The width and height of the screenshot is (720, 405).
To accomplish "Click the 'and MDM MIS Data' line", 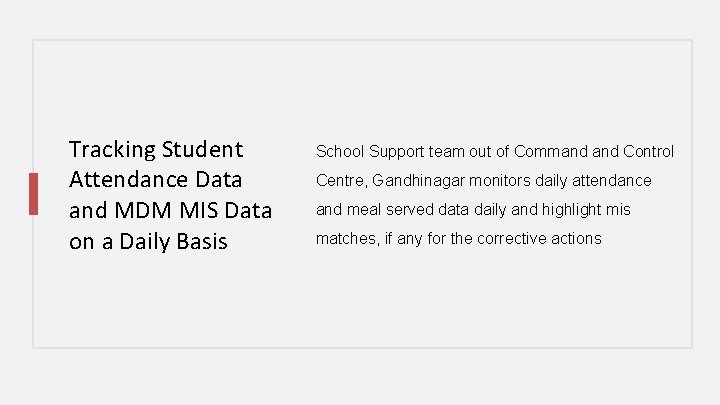I will (x=170, y=210).
